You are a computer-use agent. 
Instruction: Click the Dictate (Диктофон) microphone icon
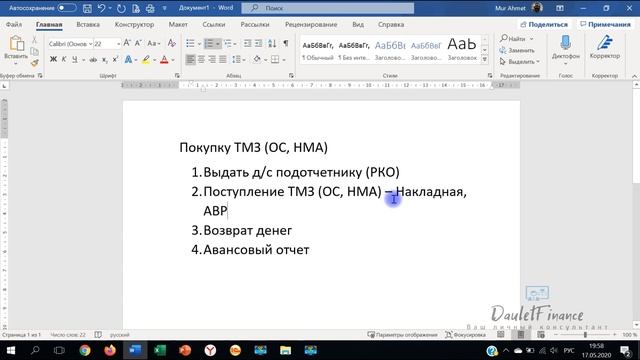pyautogui.click(x=565, y=43)
